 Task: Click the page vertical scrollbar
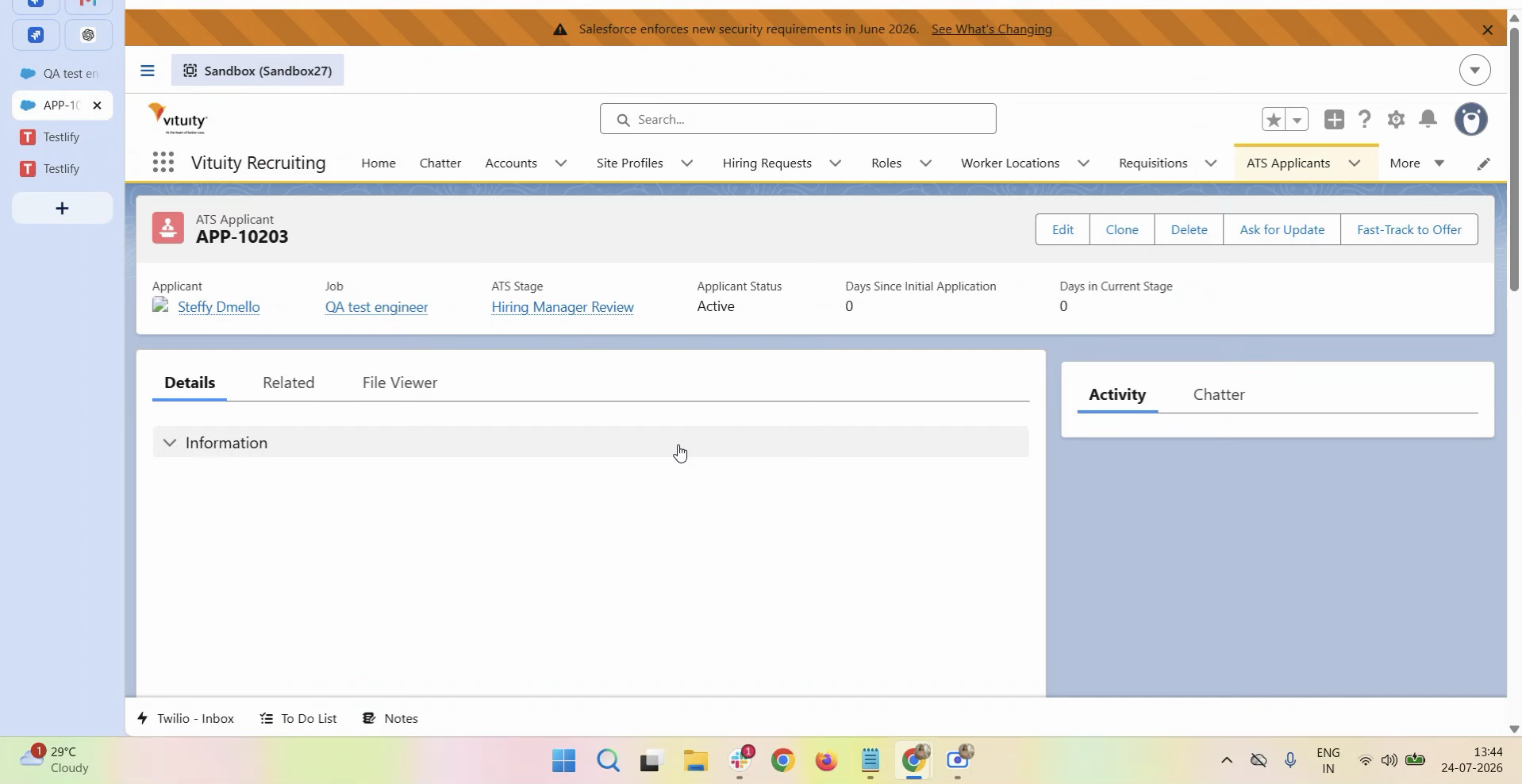point(1514,159)
